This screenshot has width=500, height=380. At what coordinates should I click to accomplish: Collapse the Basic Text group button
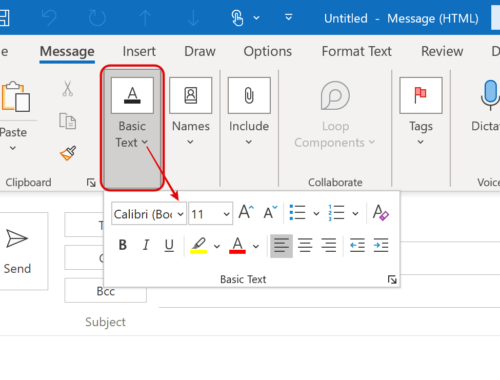click(132, 128)
